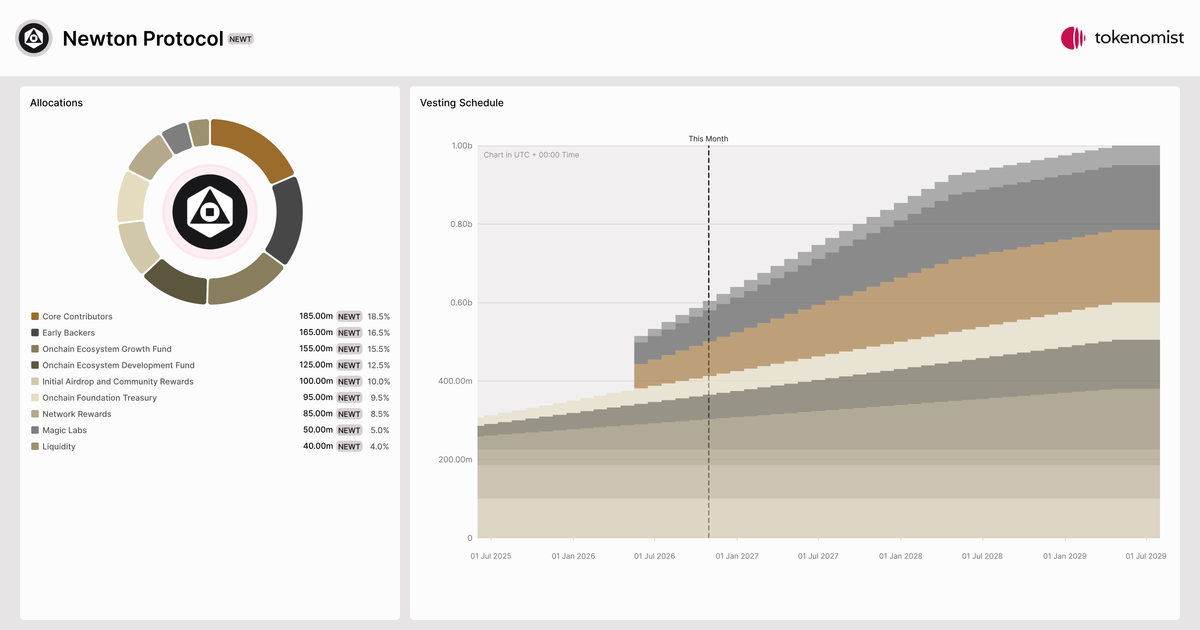Click the Newton logo inside the donut chart
Viewport: 1200px width, 630px height.
pyautogui.click(x=210, y=212)
